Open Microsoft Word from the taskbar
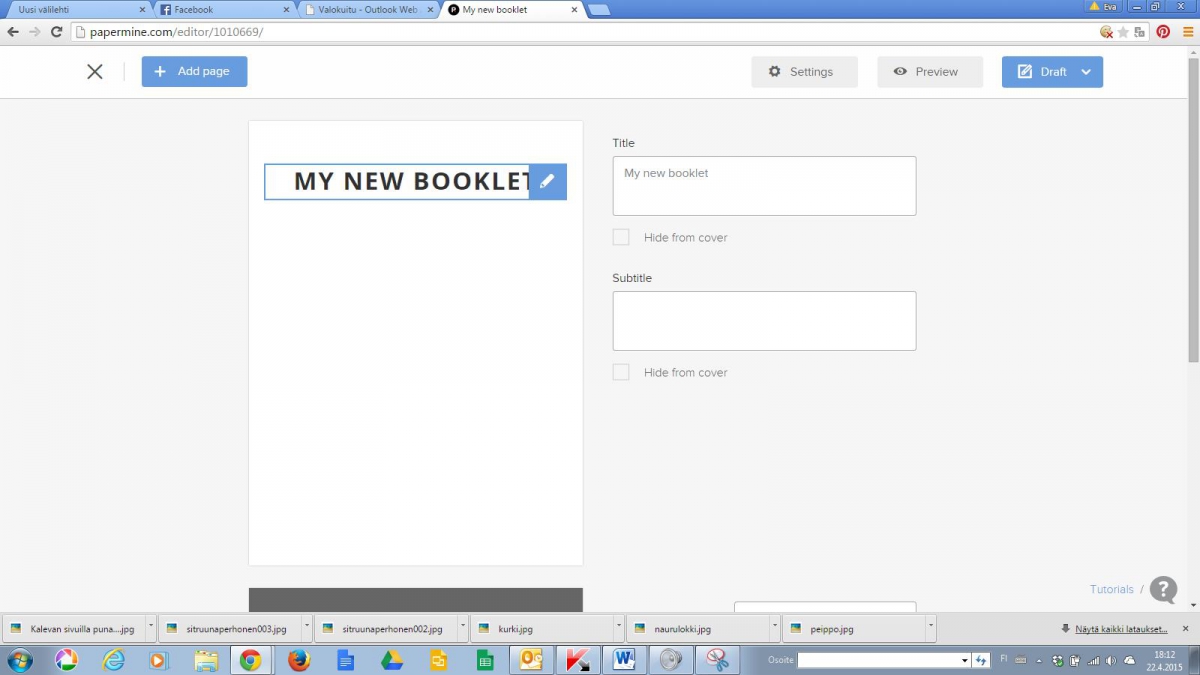The image size is (1200, 675). (x=626, y=660)
